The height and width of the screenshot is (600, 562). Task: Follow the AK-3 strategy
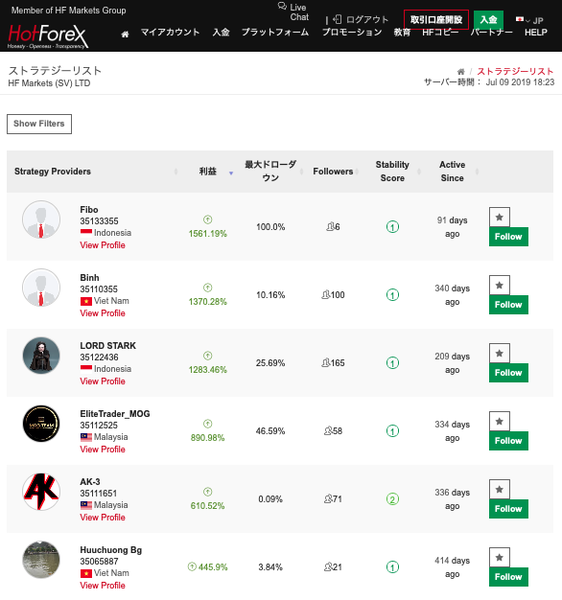(x=508, y=509)
